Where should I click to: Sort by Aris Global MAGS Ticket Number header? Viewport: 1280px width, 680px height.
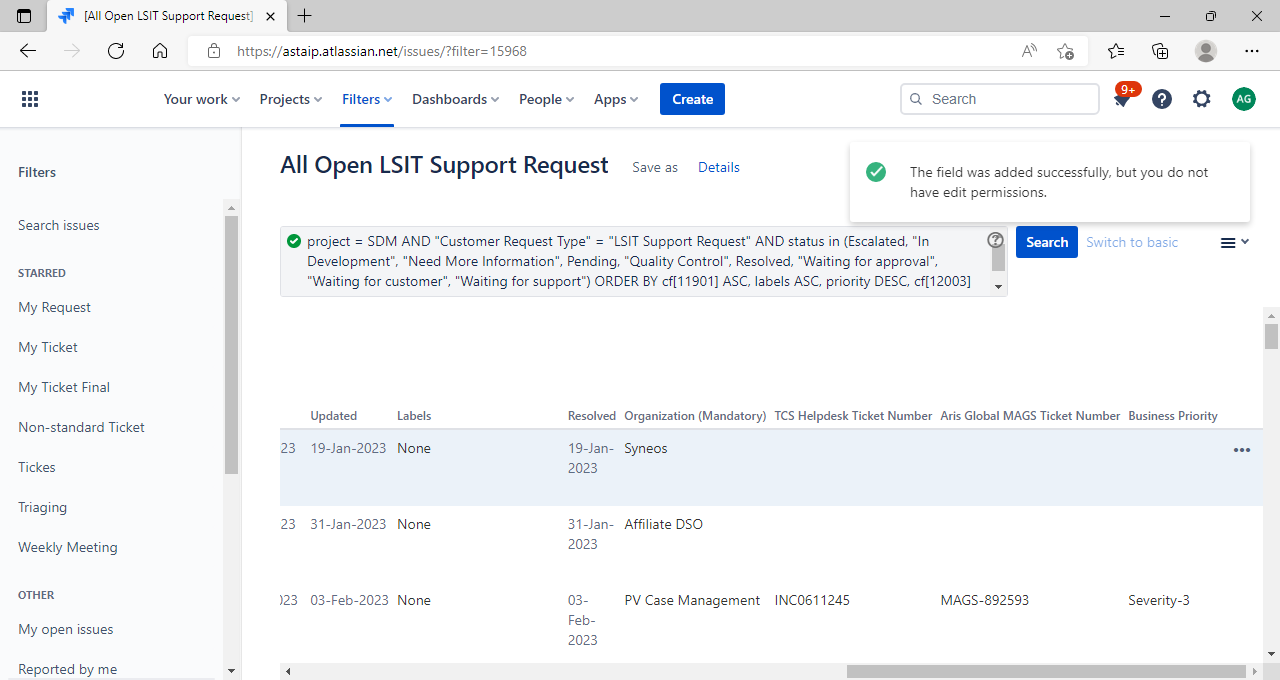[x=1030, y=416]
